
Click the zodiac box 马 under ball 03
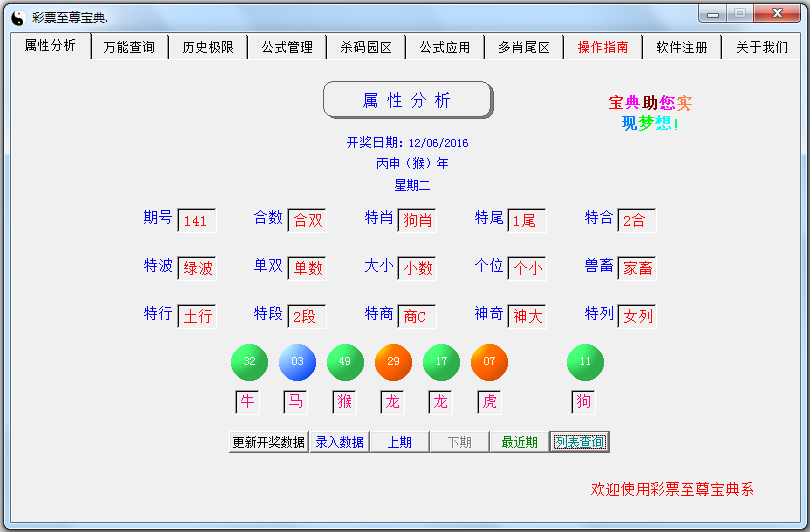(x=295, y=402)
